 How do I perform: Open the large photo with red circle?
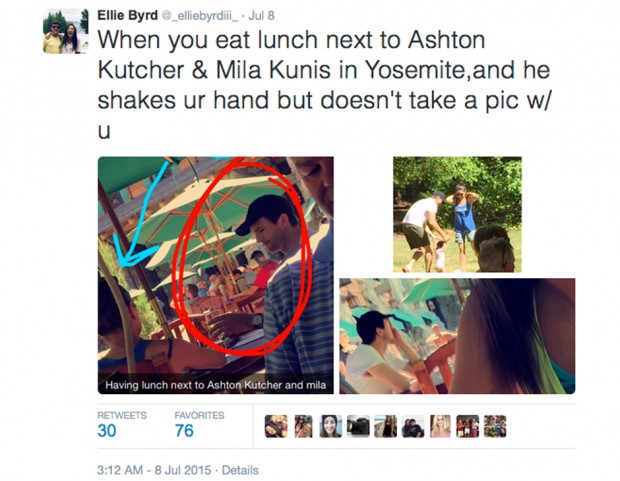(x=215, y=275)
